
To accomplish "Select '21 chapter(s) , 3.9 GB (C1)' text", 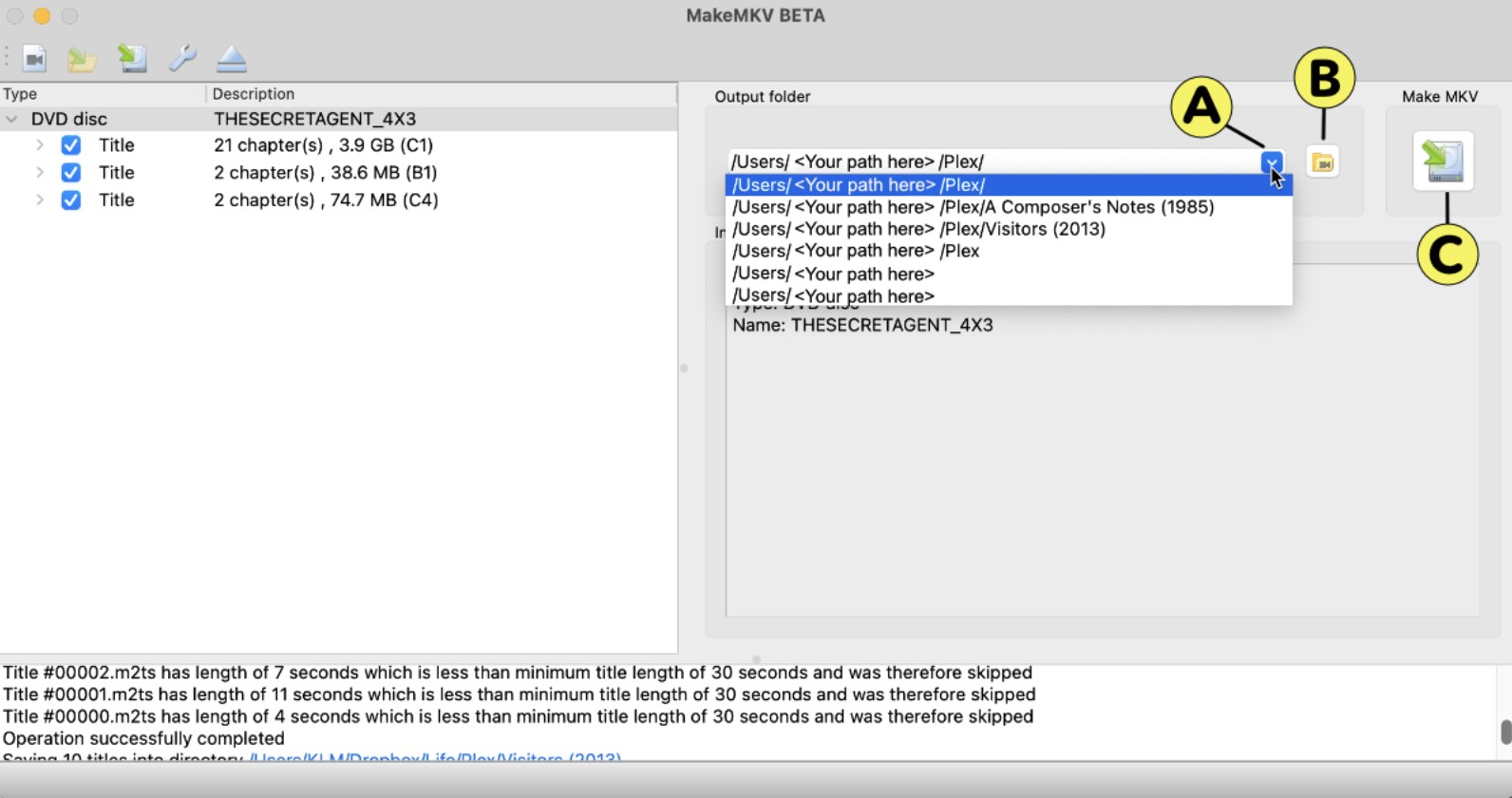I will 323,145.
